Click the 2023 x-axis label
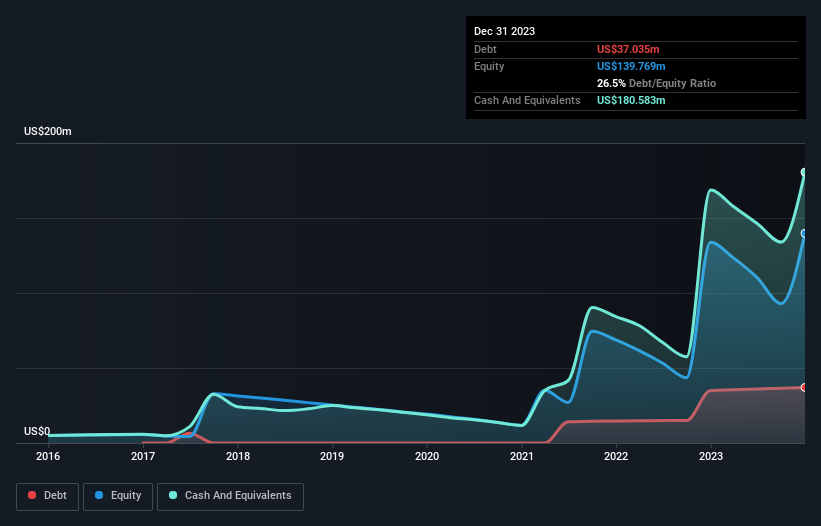 point(711,456)
